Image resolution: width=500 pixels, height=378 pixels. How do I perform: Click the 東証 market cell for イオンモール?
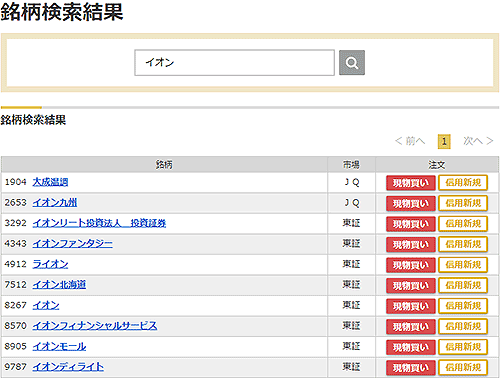point(352,347)
